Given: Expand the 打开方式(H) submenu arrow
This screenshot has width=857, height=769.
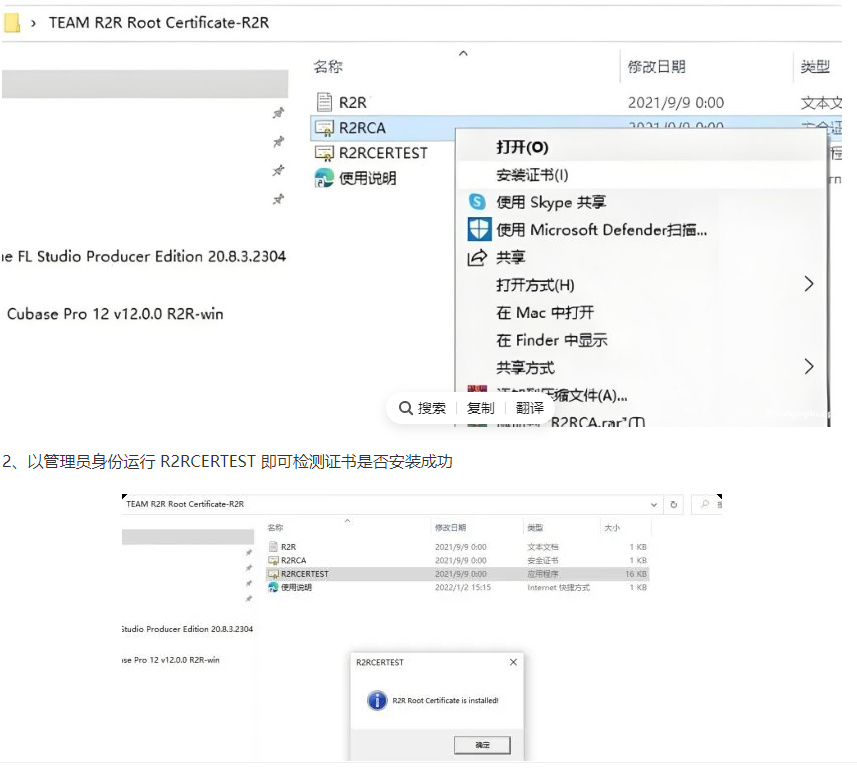Looking at the screenshot, I should click(809, 284).
